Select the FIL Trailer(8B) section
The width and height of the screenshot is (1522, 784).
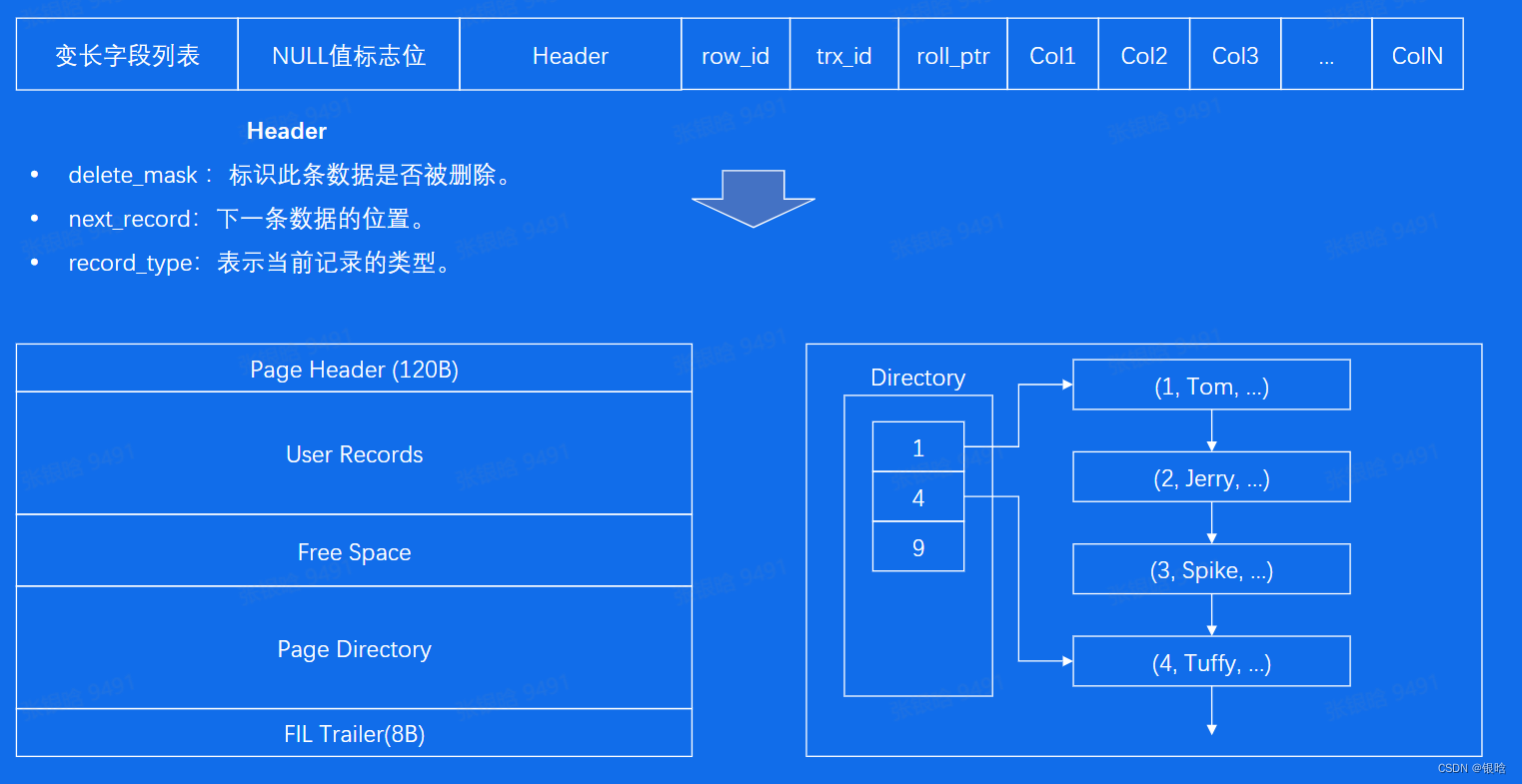coord(354,733)
